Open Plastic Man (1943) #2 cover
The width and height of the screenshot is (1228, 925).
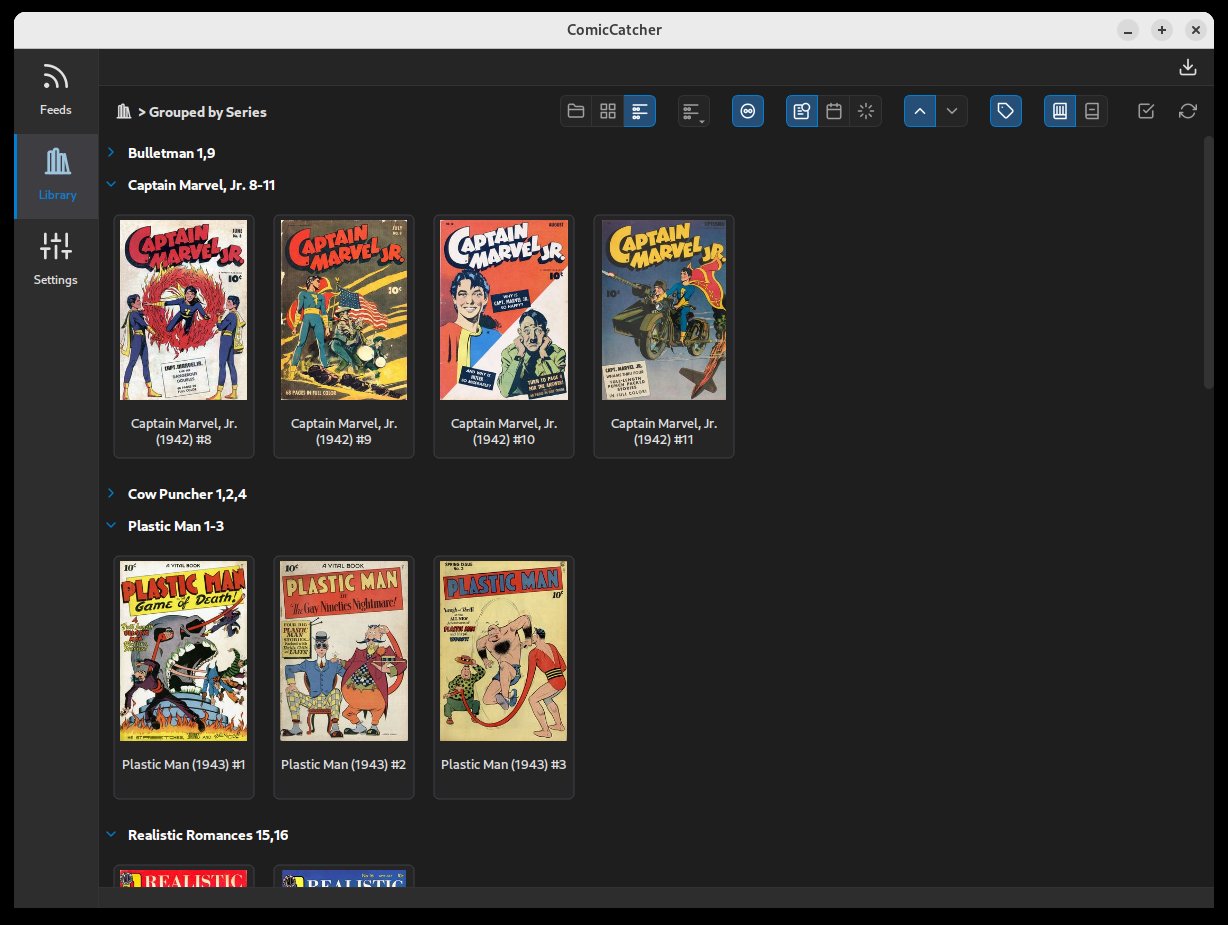344,652
